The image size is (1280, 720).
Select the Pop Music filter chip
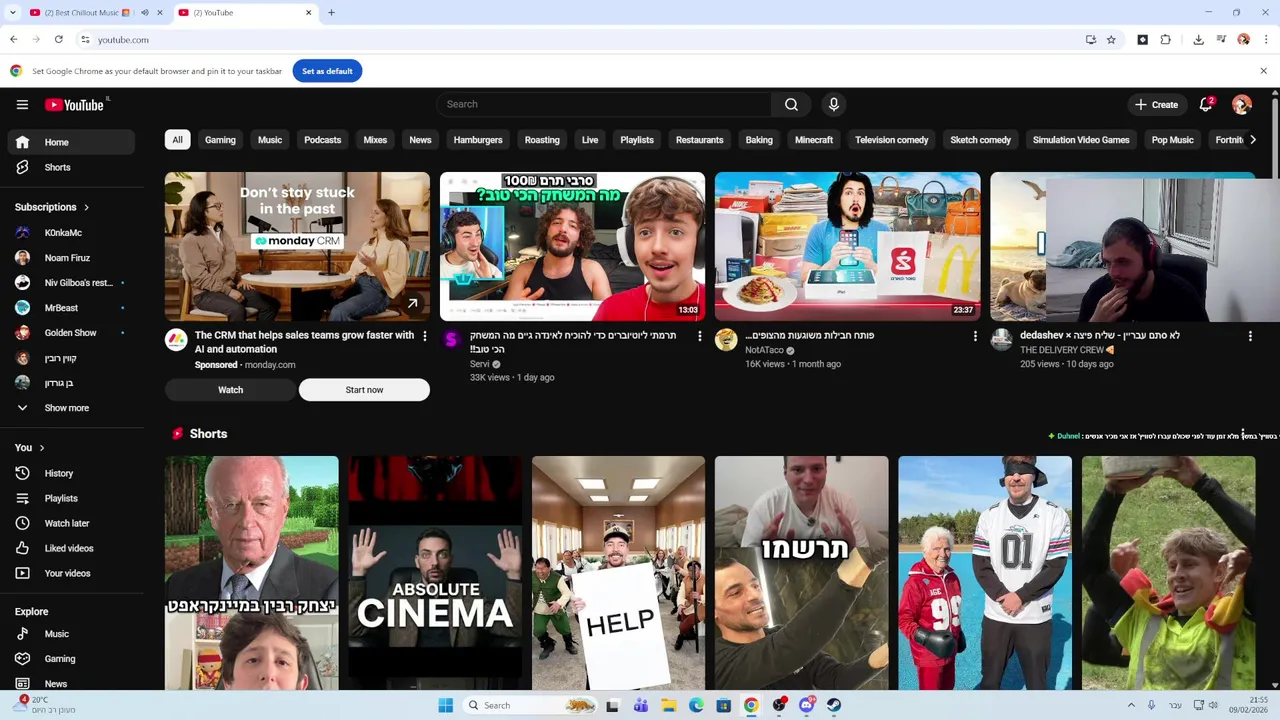1172,140
